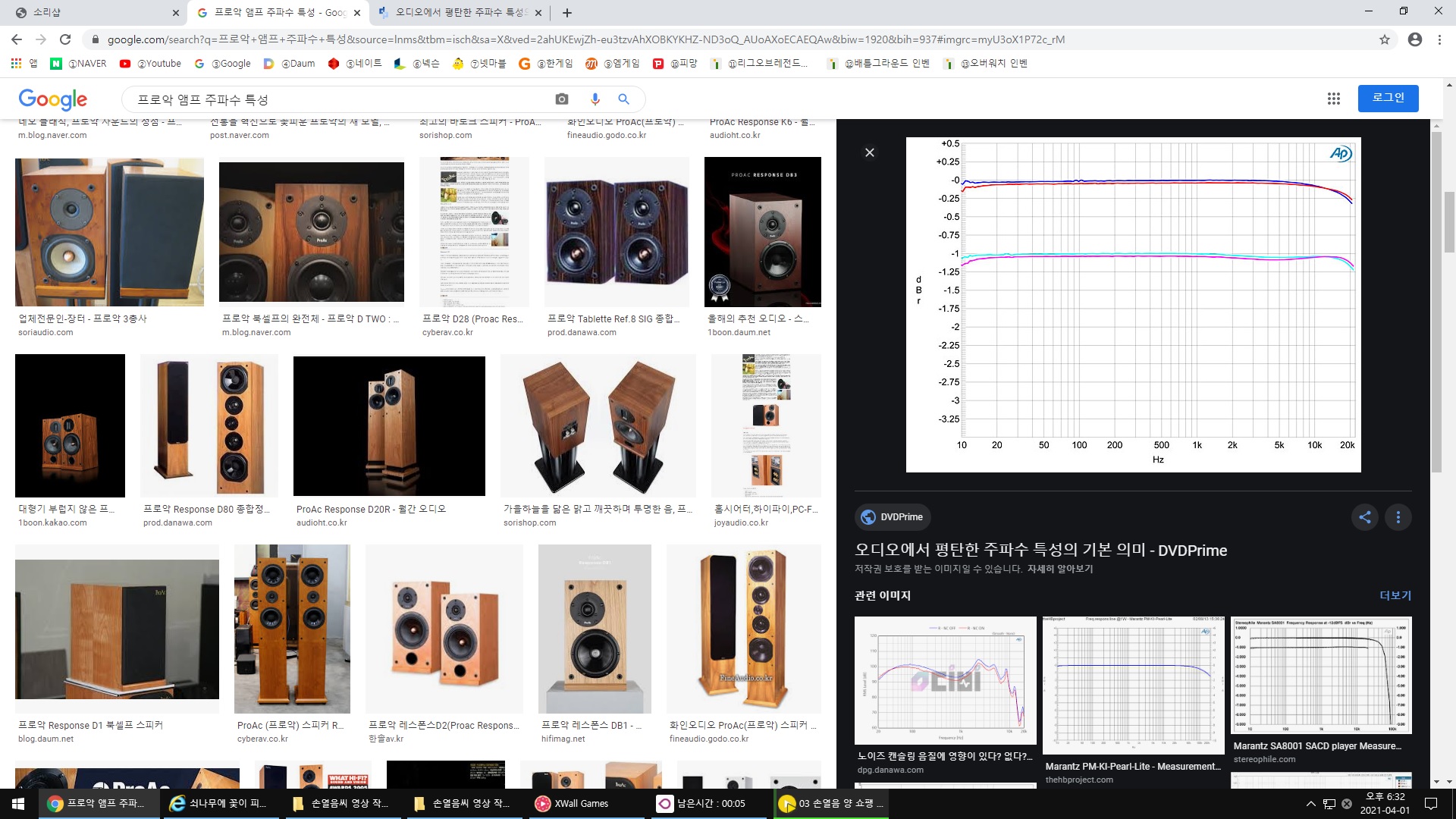Go back with the browser back arrow
The height and width of the screenshot is (819, 1456).
coord(17,39)
